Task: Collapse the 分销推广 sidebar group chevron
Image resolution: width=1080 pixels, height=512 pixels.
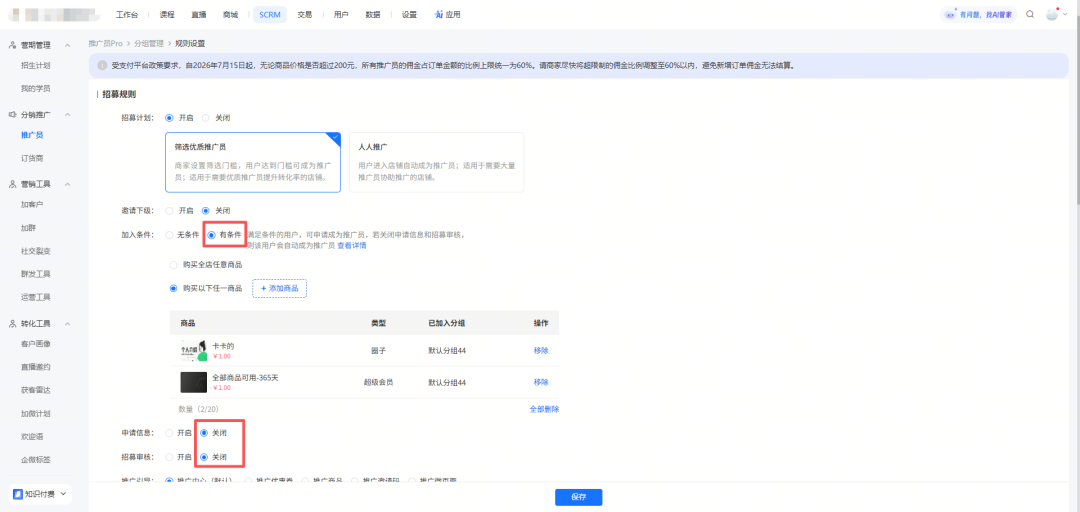Action: point(67,114)
